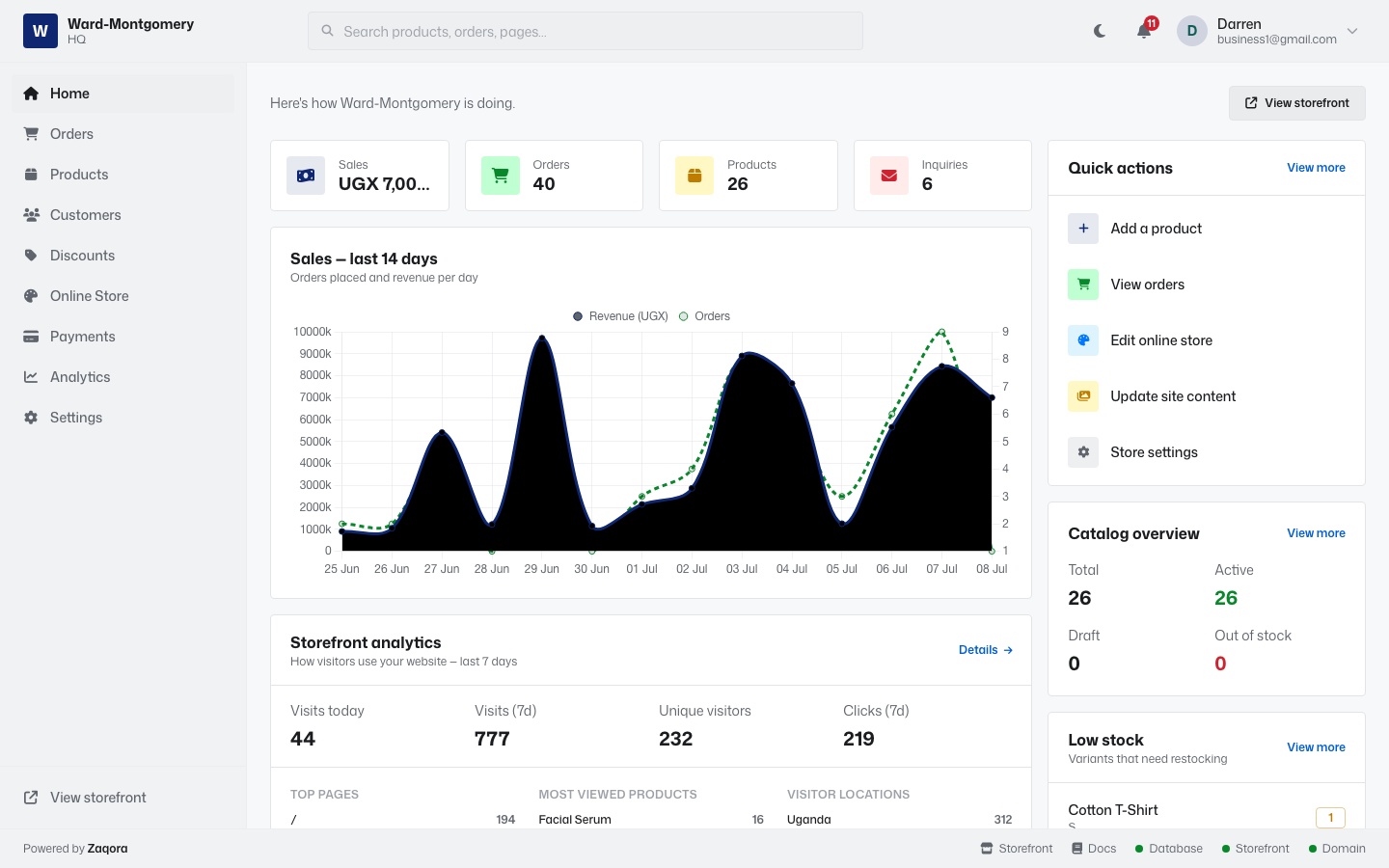The width and height of the screenshot is (1389, 868).
Task: Click the Clicks (7d) 219 value
Action: click(858, 739)
